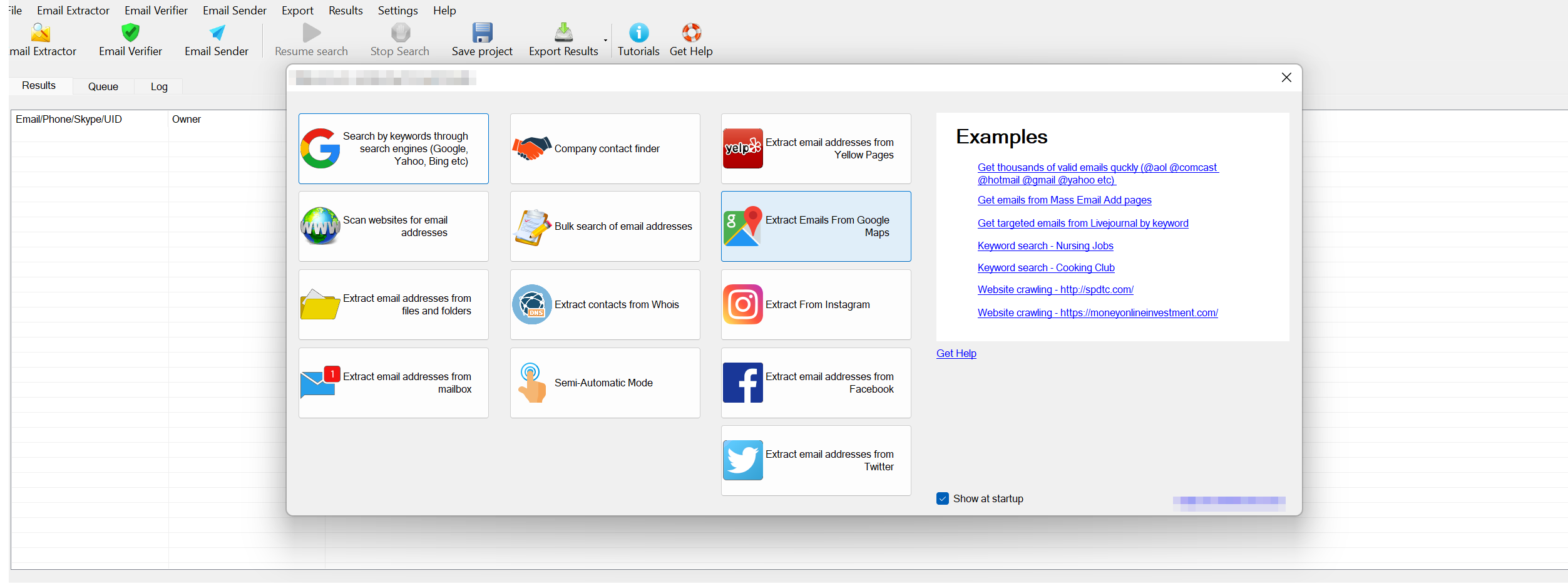Select Extract email addresses from Twitter
The height and width of the screenshot is (583, 1568).
[x=816, y=460]
